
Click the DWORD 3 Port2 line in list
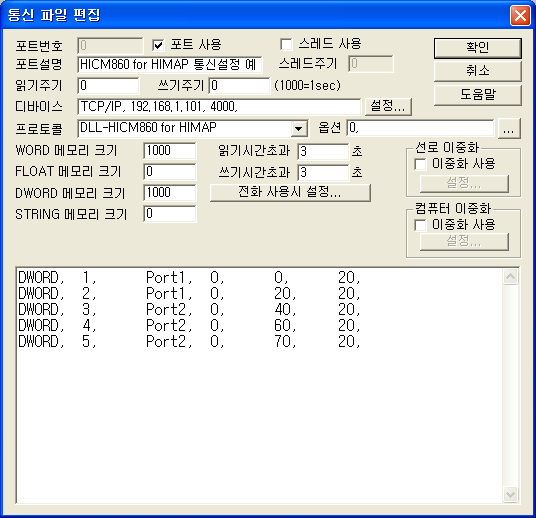coord(189,309)
